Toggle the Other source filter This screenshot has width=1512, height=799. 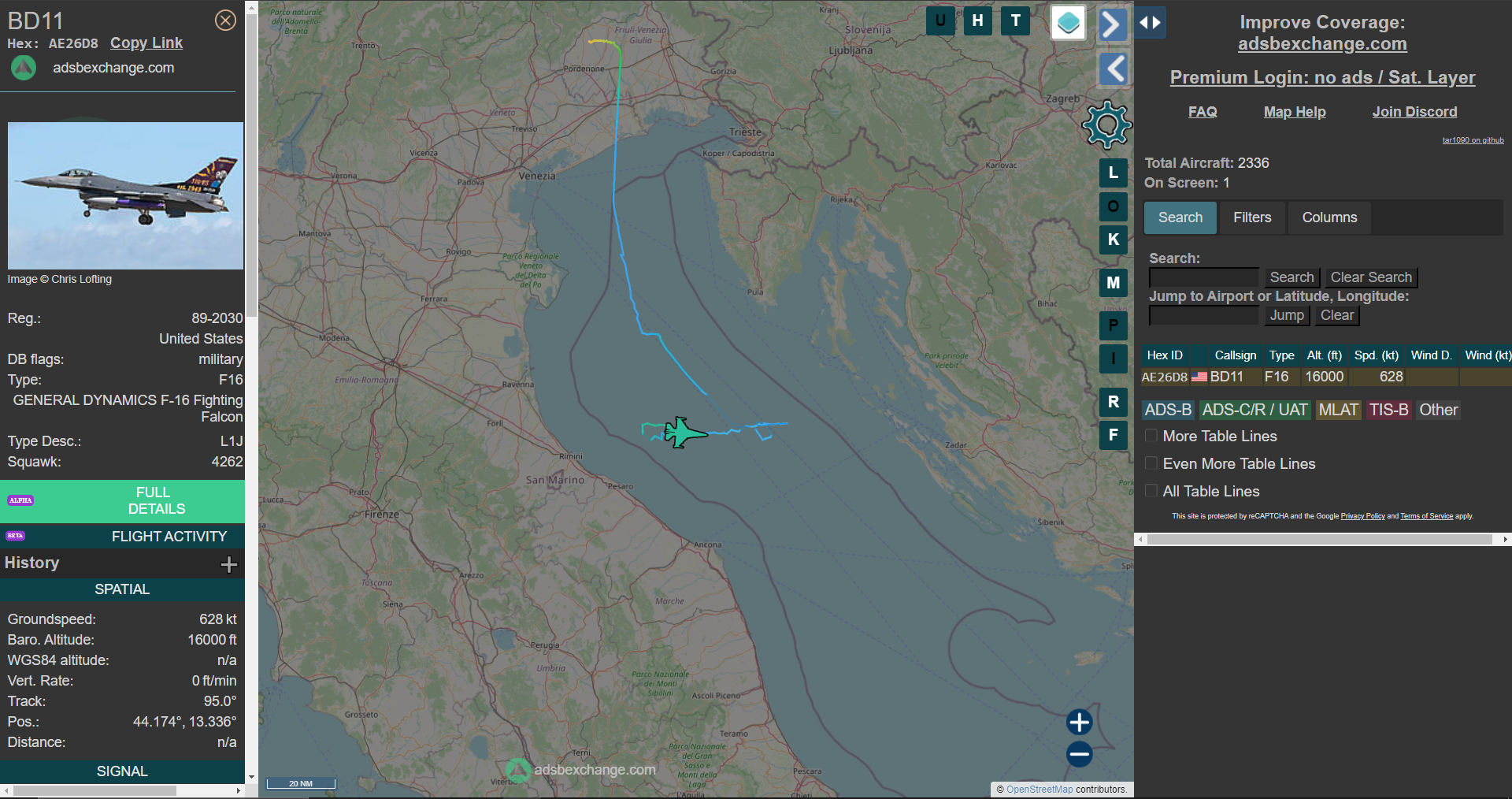(x=1438, y=410)
